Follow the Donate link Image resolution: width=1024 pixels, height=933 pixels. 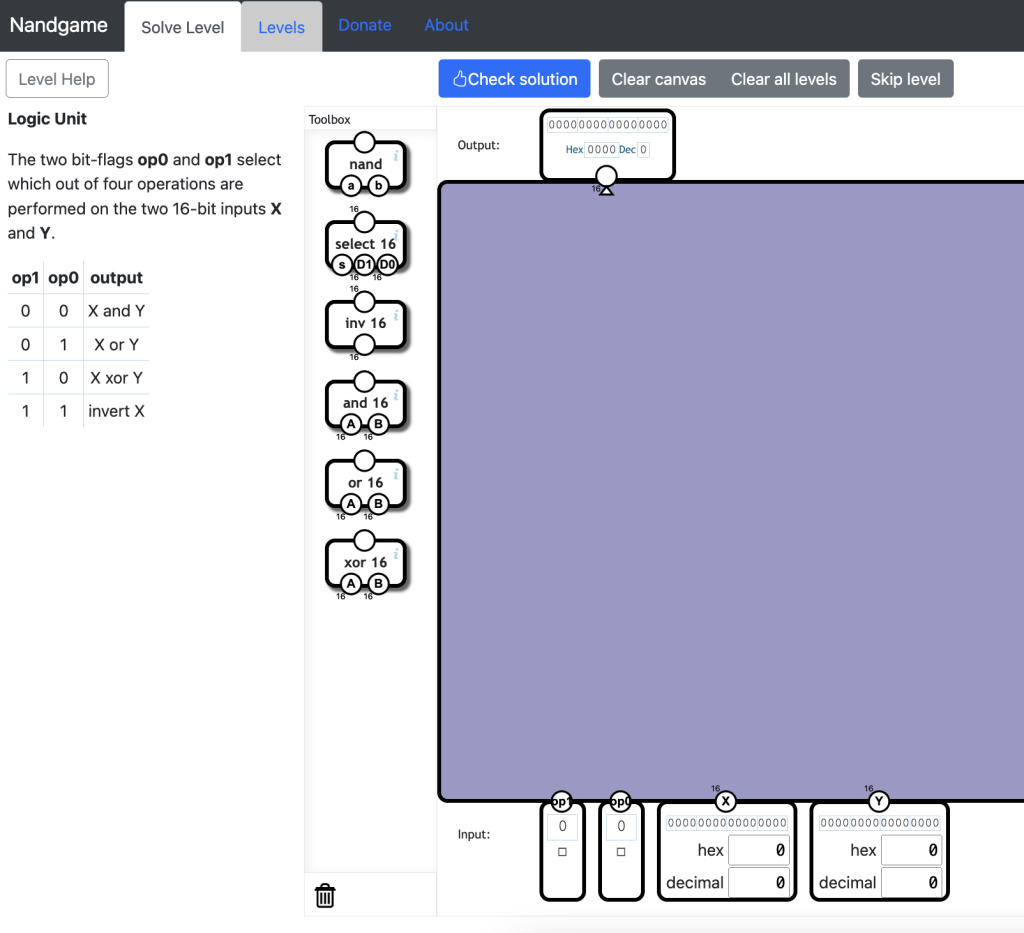365,25
